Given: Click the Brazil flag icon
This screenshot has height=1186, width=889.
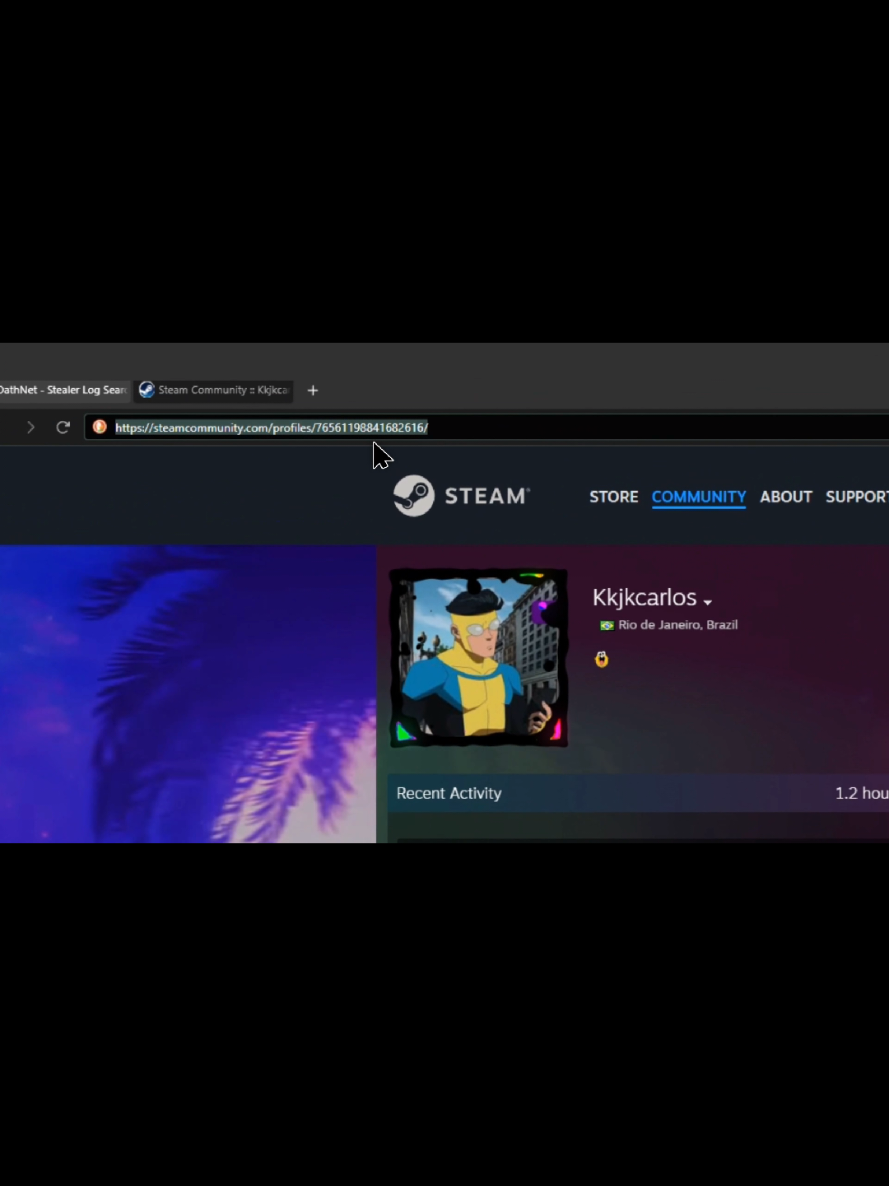Looking at the screenshot, I should coord(607,626).
